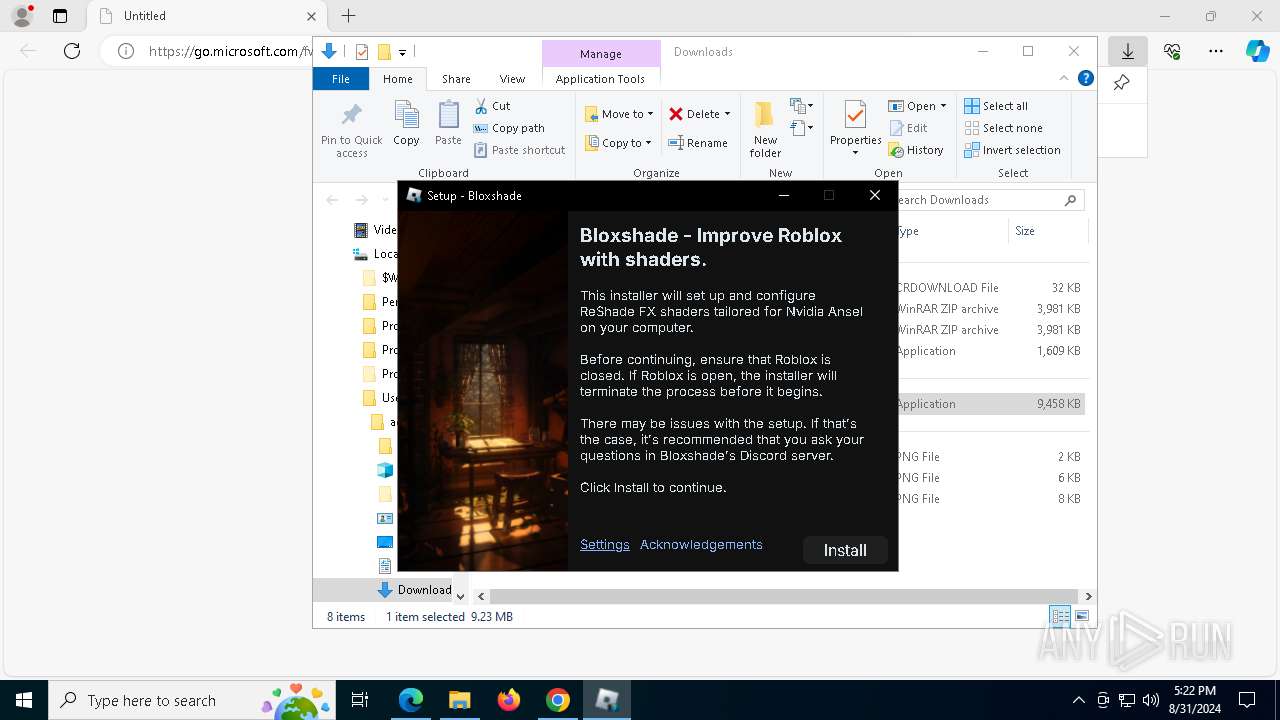Viewport: 1280px width, 720px height.
Task: Click the Edge refresh button
Action: coord(72,51)
